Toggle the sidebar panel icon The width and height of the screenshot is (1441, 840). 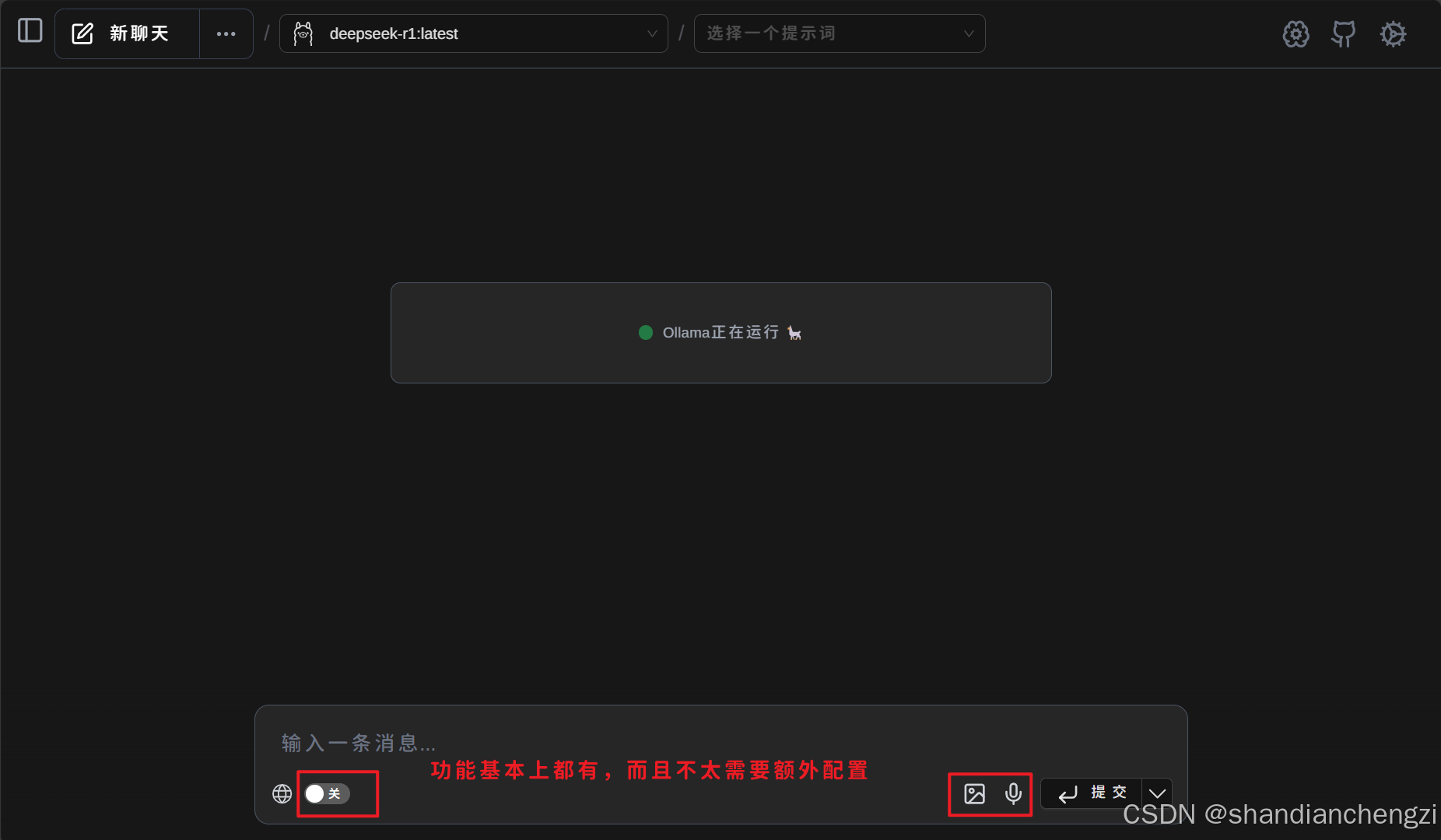[x=30, y=31]
